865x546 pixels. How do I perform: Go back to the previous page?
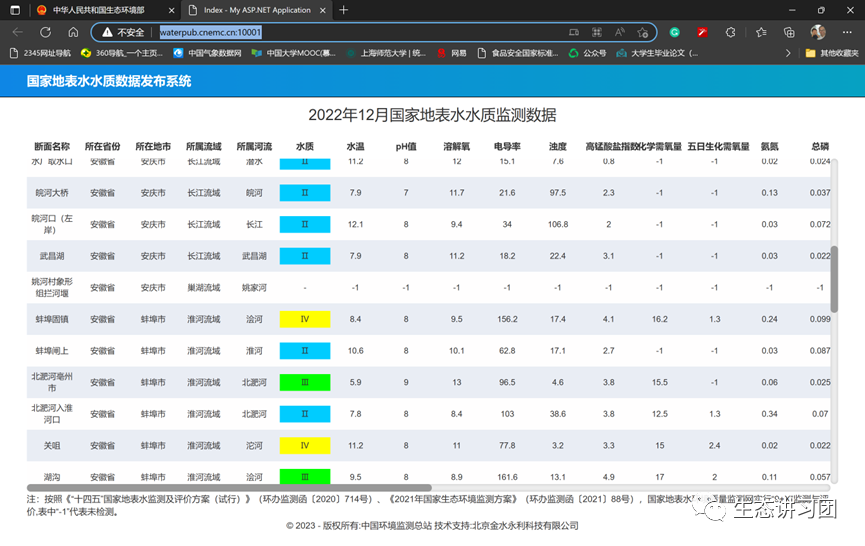pyautogui.click(x=18, y=32)
